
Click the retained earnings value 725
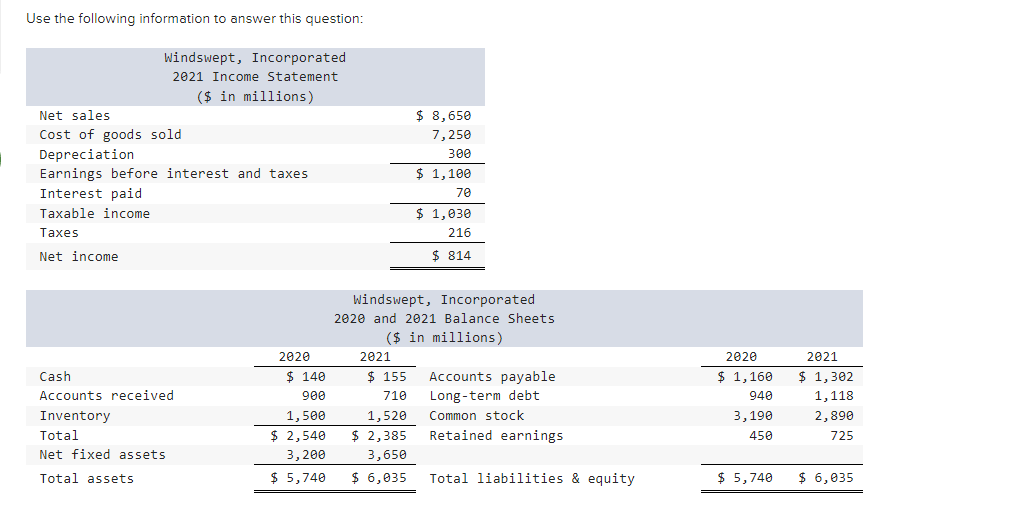click(x=842, y=436)
